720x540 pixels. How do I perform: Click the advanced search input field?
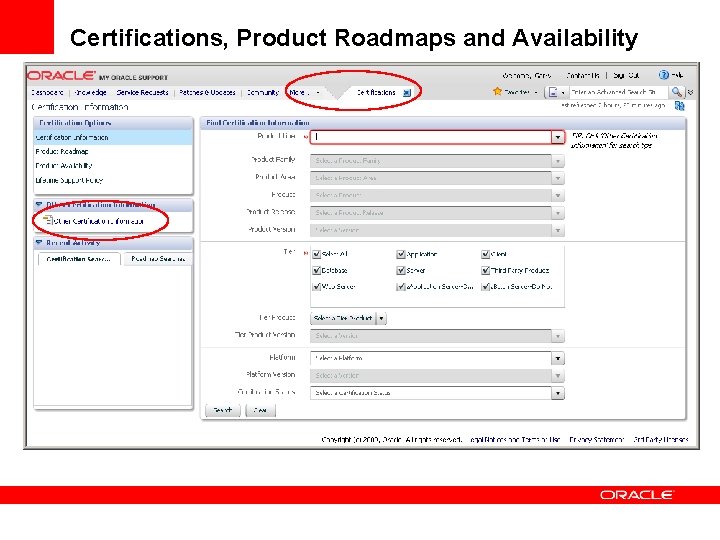coord(618,92)
